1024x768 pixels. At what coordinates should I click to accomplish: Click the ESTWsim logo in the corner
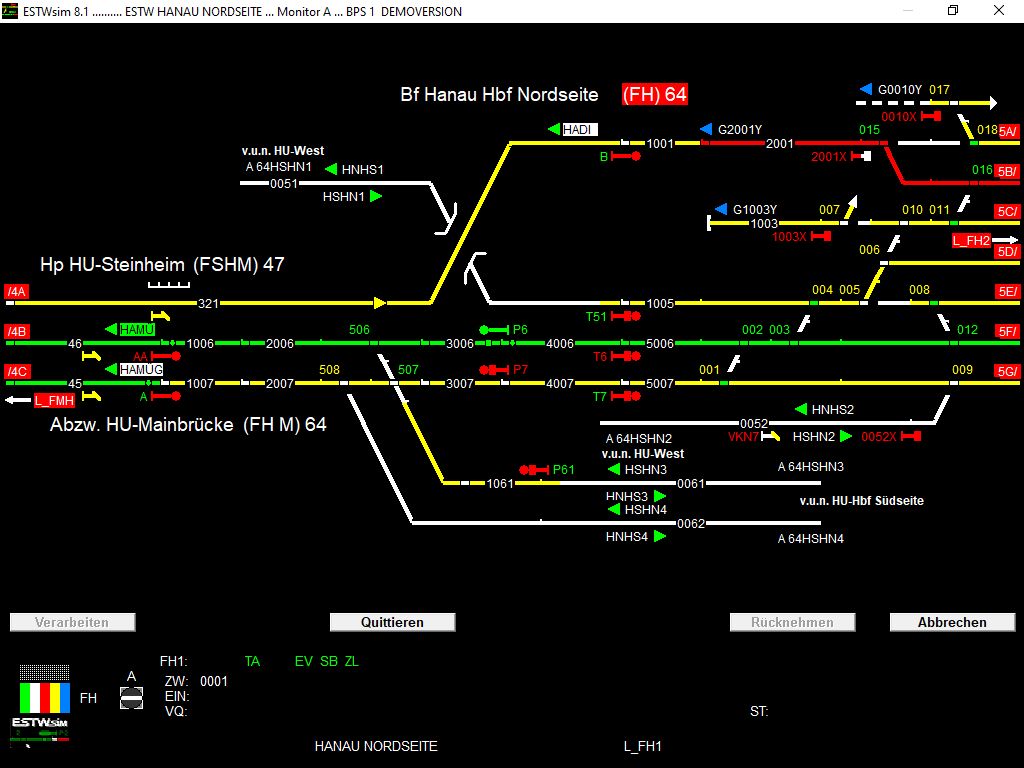40,721
